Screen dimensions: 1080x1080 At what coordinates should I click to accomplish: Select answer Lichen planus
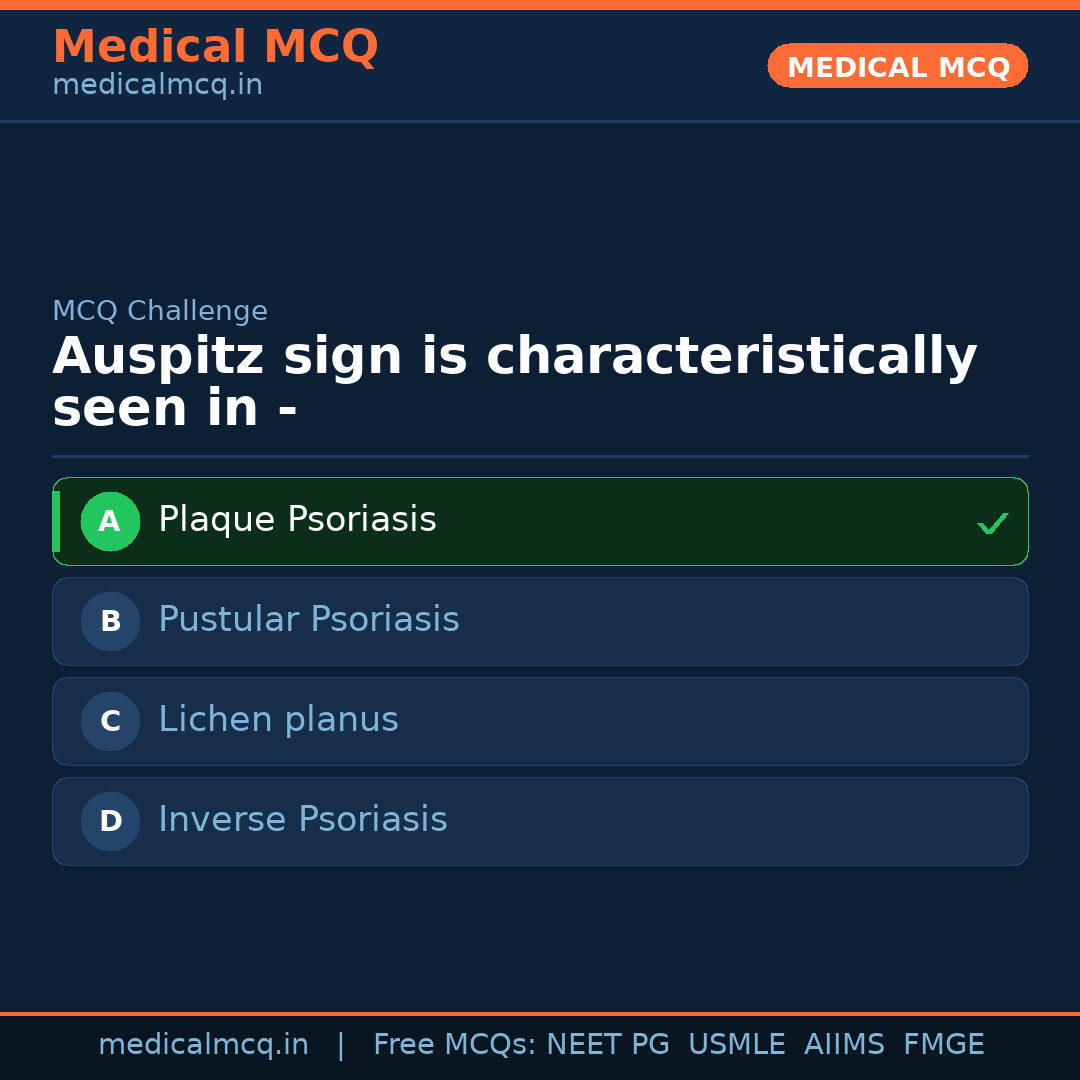278,720
